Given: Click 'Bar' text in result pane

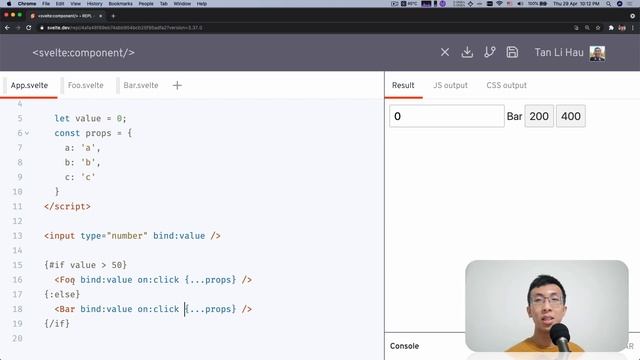Looking at the screenshot, I should [x=514, y=116].
